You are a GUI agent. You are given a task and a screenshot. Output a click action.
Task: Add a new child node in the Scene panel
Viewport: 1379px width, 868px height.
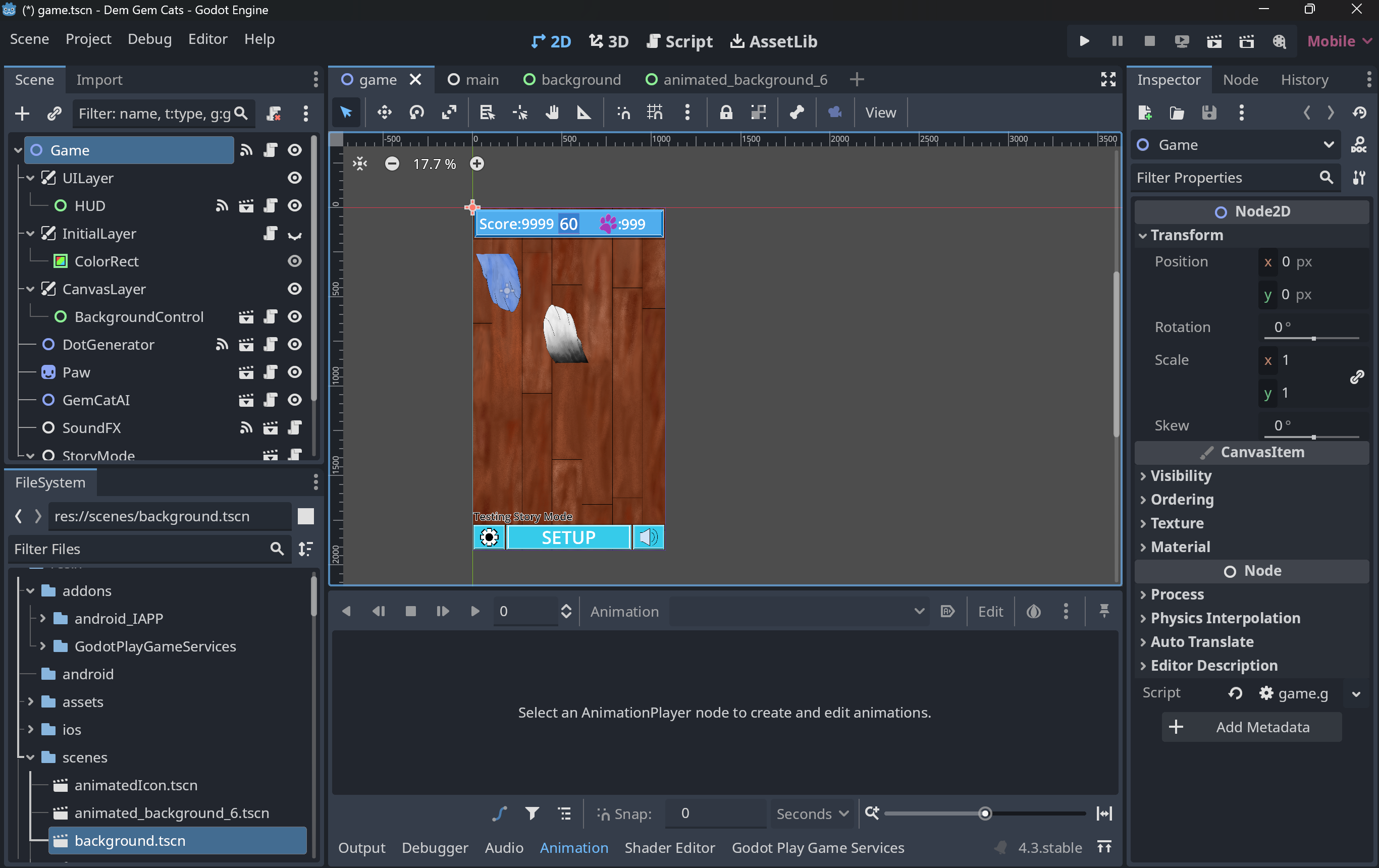coord(21,114)
